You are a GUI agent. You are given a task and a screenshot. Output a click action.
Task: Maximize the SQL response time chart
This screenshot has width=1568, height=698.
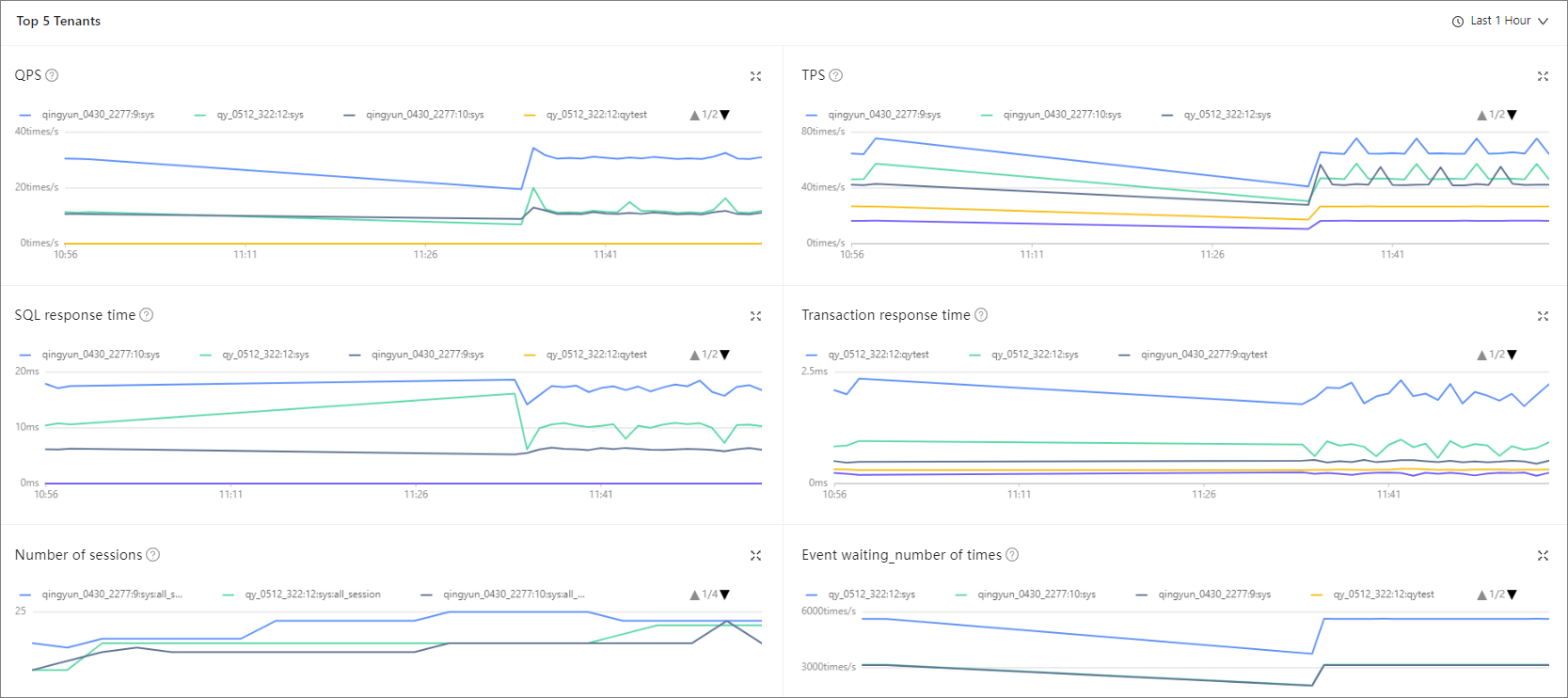[x=755, y=316]
